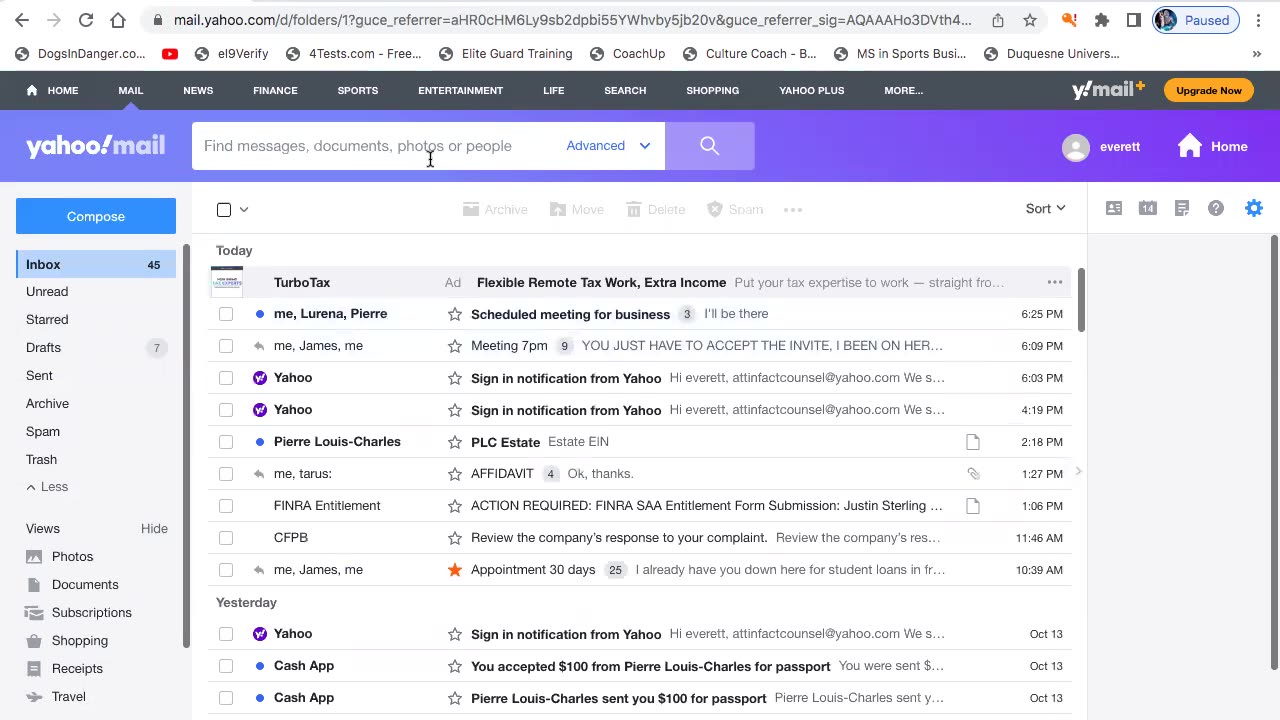Star the Scheduled meeting for business email
Viewport: 1280px width, 720px height.
455,314
